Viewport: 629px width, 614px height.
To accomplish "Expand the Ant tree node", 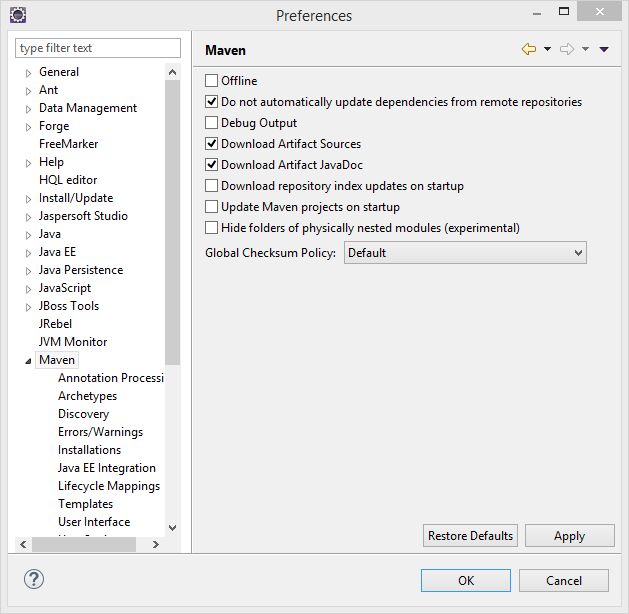I will (28, 91).
